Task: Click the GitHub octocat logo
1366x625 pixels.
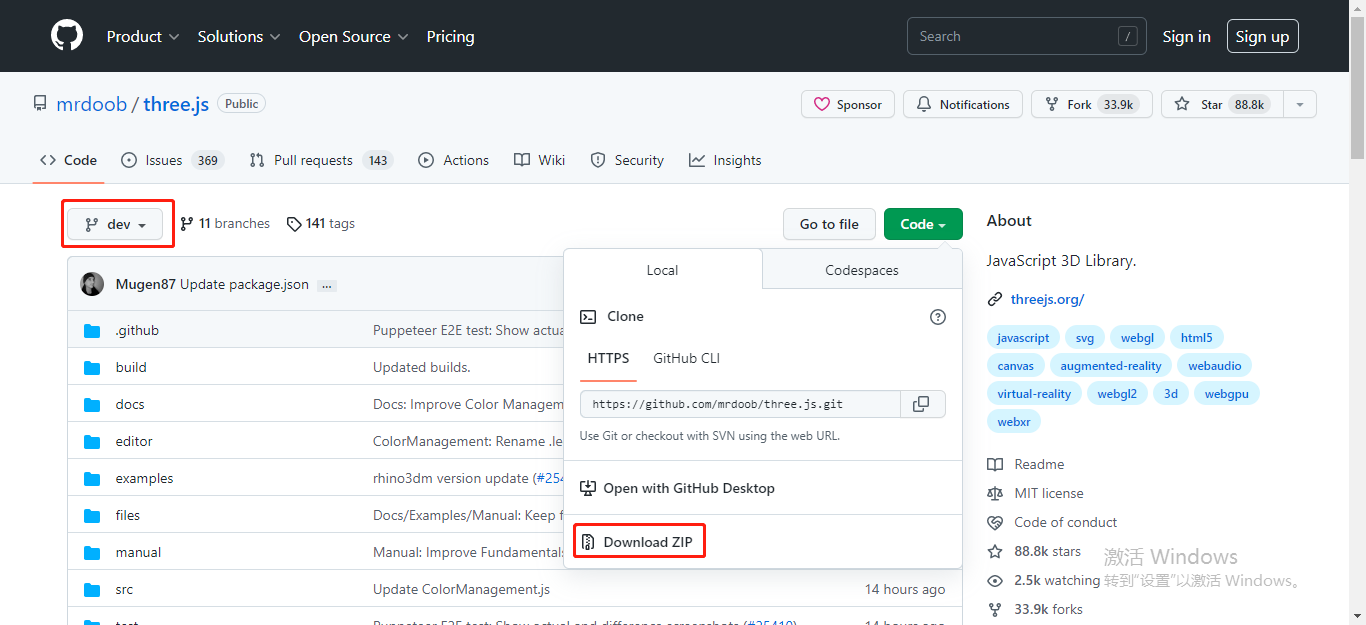Action: pos(67,36)
